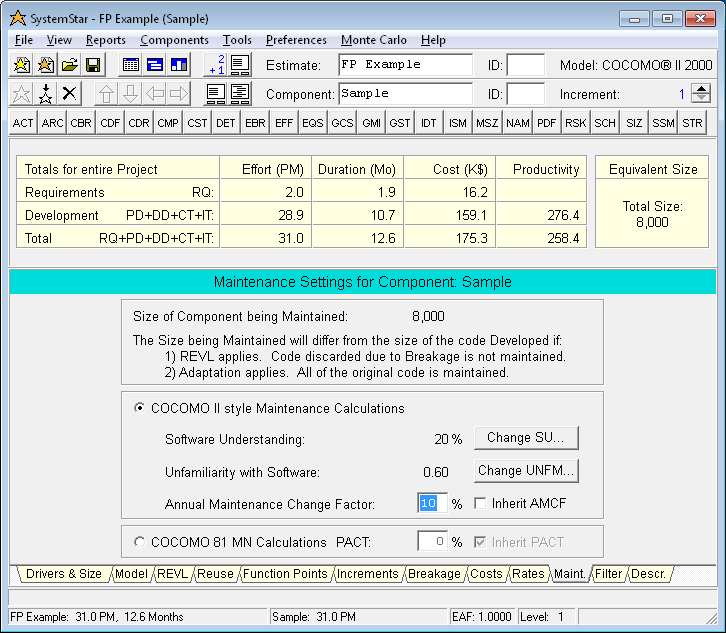Screen dimensions: 726x633
Task: Click the grayed-out outline star icon
Action: (21, 94)
